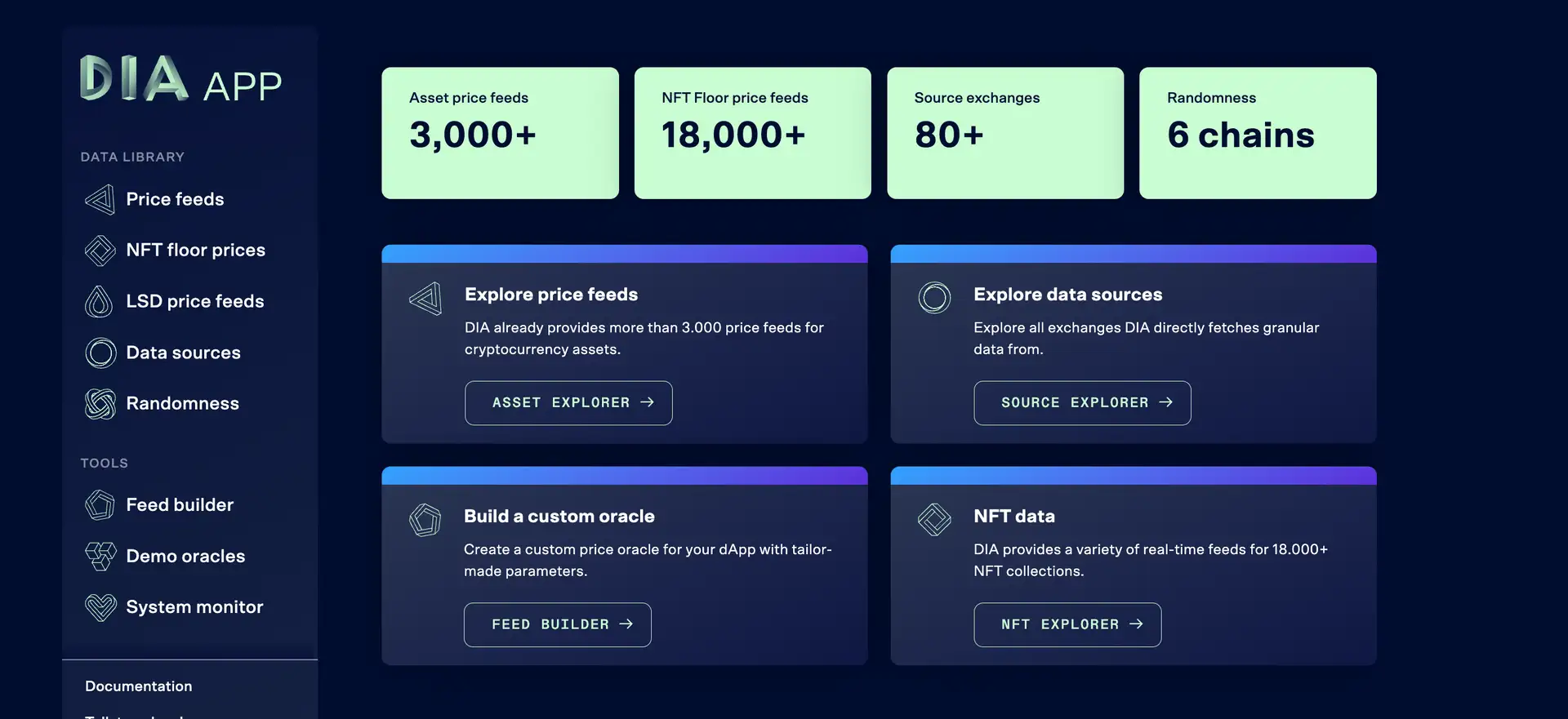Click the Feed builder pentagon icon
The height and width of the screenshot is (719, 1568).
pos(100,505)
